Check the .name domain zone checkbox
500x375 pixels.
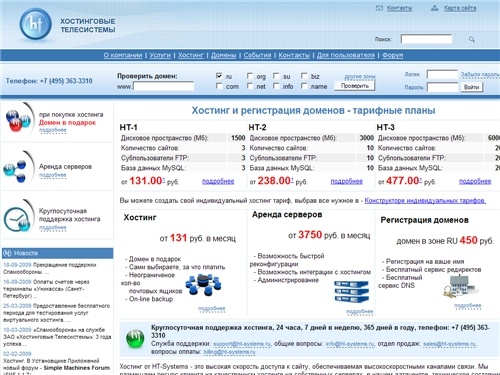304,86
